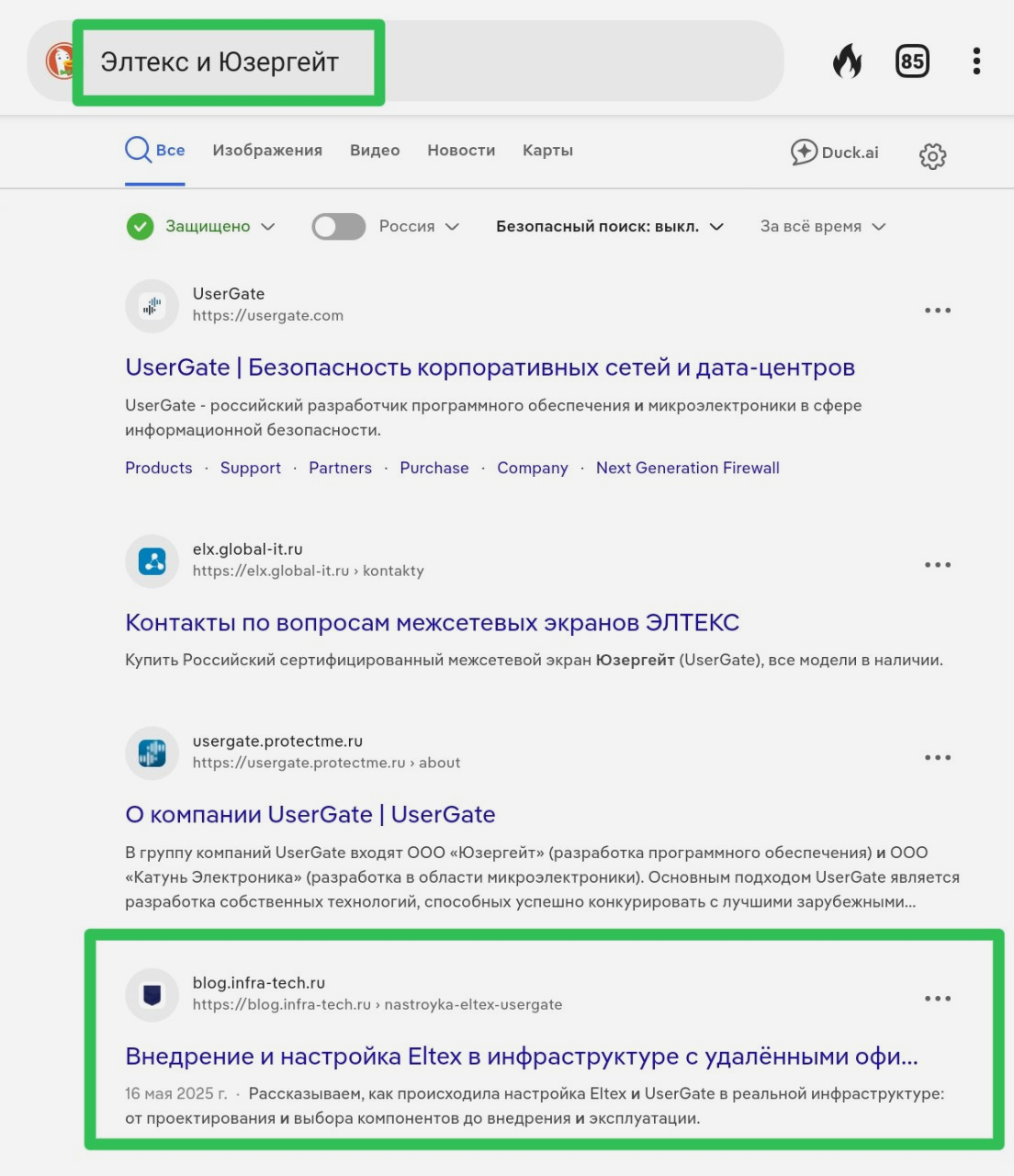This screenshot has width=1014, height=1176.
Task: Switch to the Карты tab
Action: 547,151
